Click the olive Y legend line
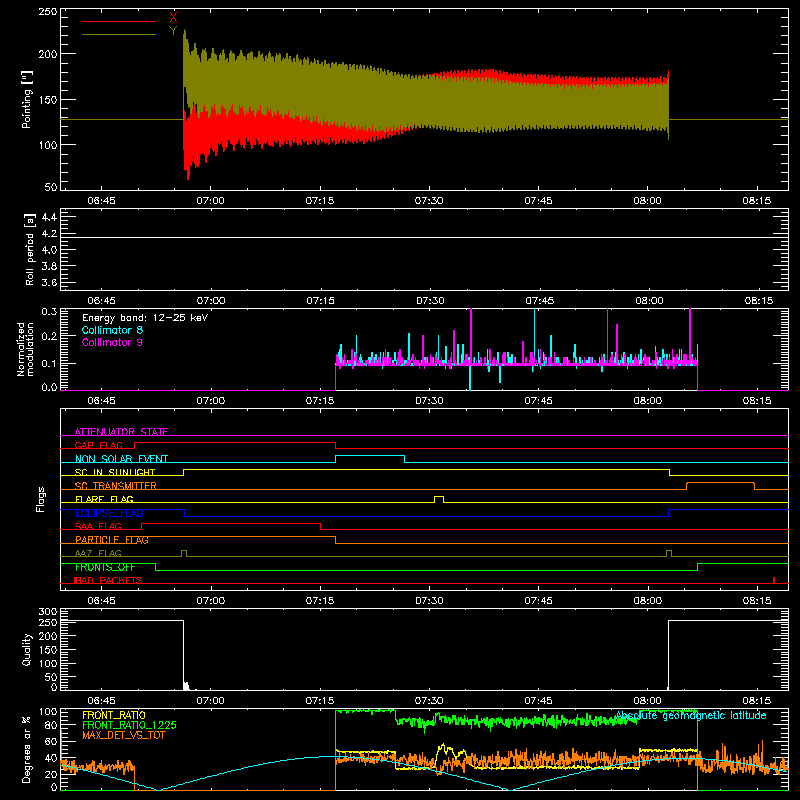This screenshot has width=800, height=800. click(119, 34)
